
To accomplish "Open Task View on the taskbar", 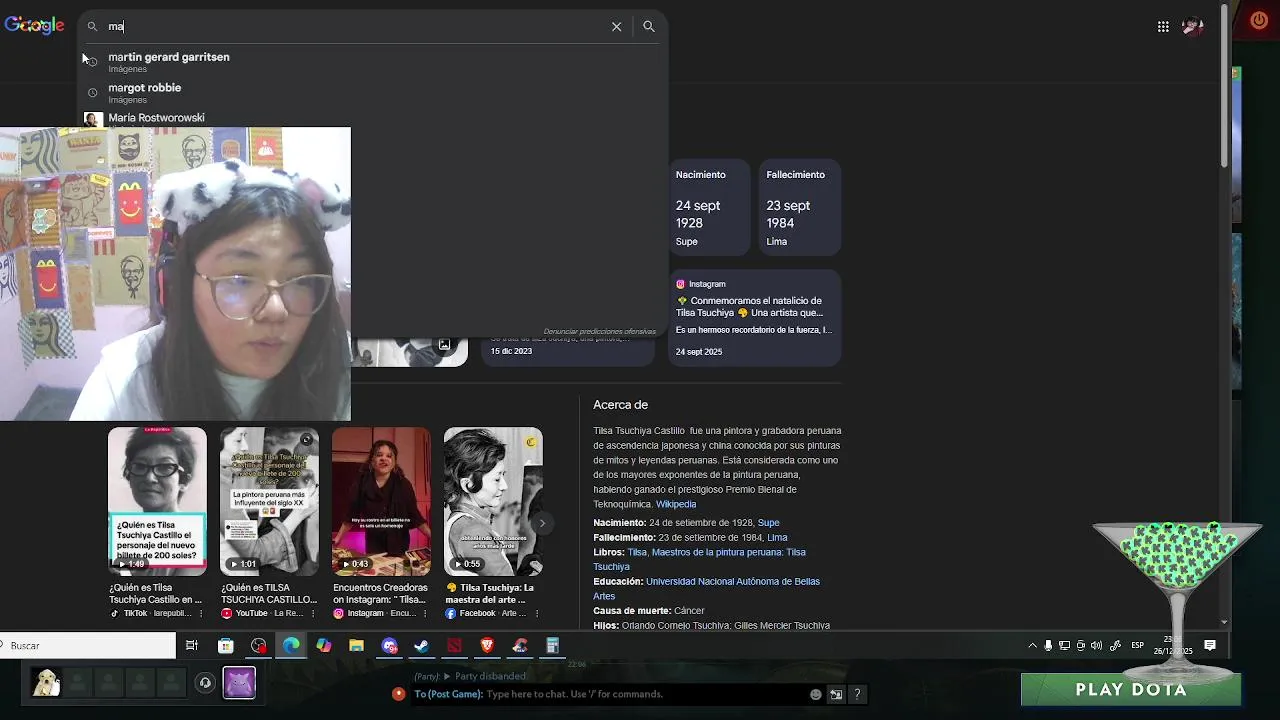I will tap(192, 646).
